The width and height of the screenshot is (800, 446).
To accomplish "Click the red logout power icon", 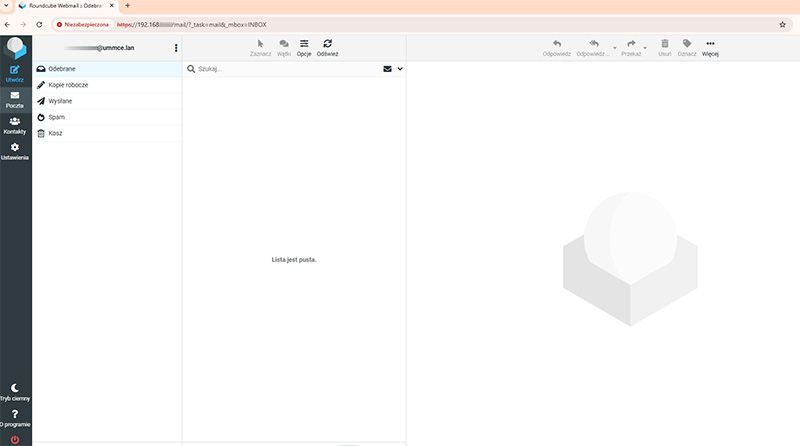I will [x=15, y=440].
